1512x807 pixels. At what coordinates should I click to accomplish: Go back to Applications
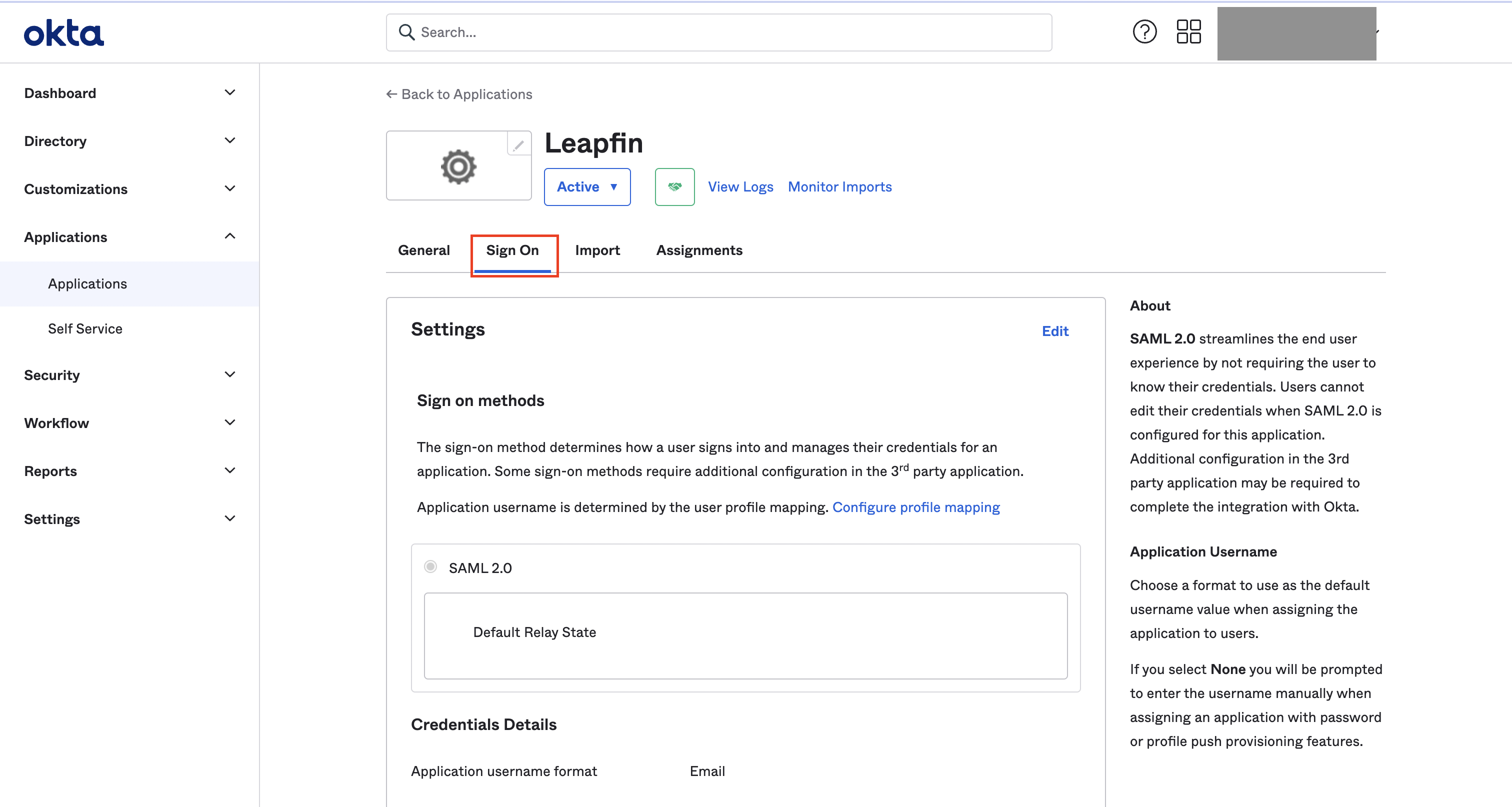point(459,94)
